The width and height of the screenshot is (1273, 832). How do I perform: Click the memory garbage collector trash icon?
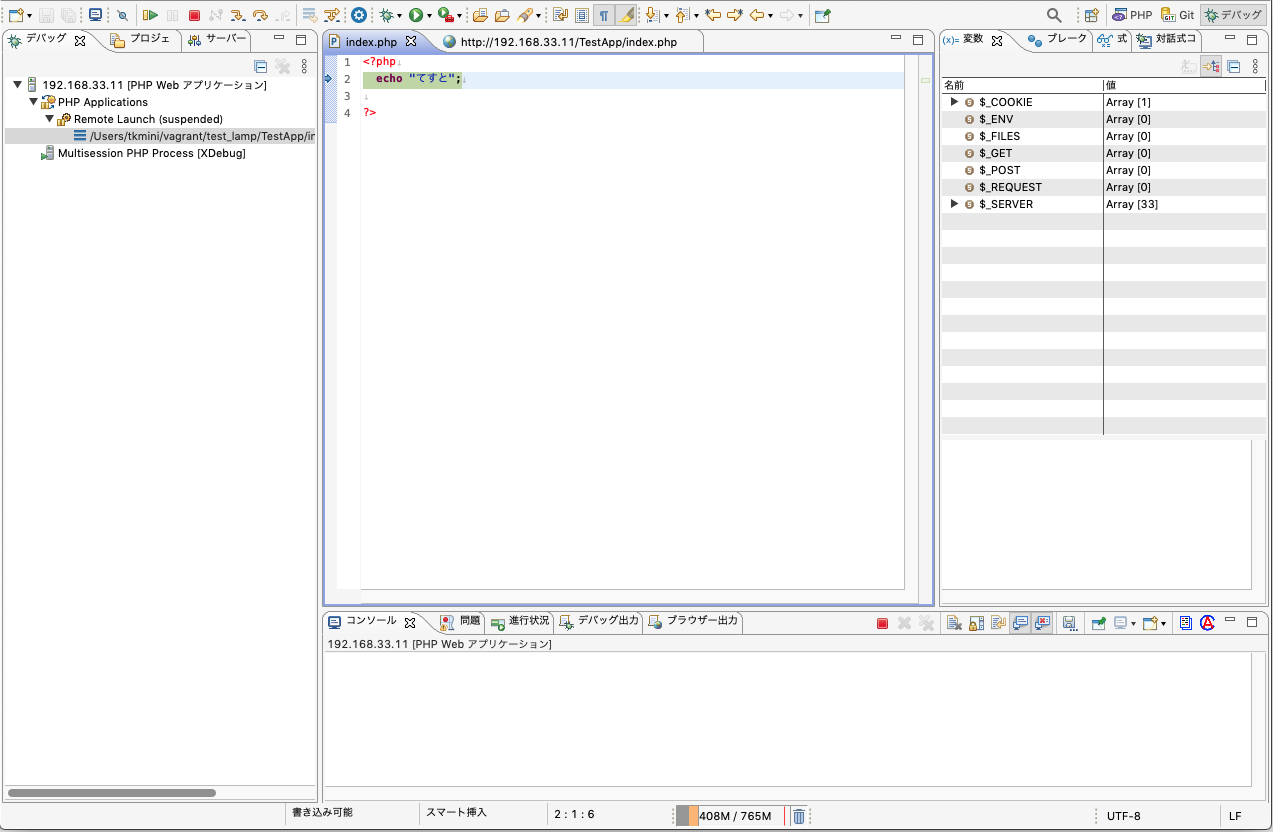click(x=799, y=816)
